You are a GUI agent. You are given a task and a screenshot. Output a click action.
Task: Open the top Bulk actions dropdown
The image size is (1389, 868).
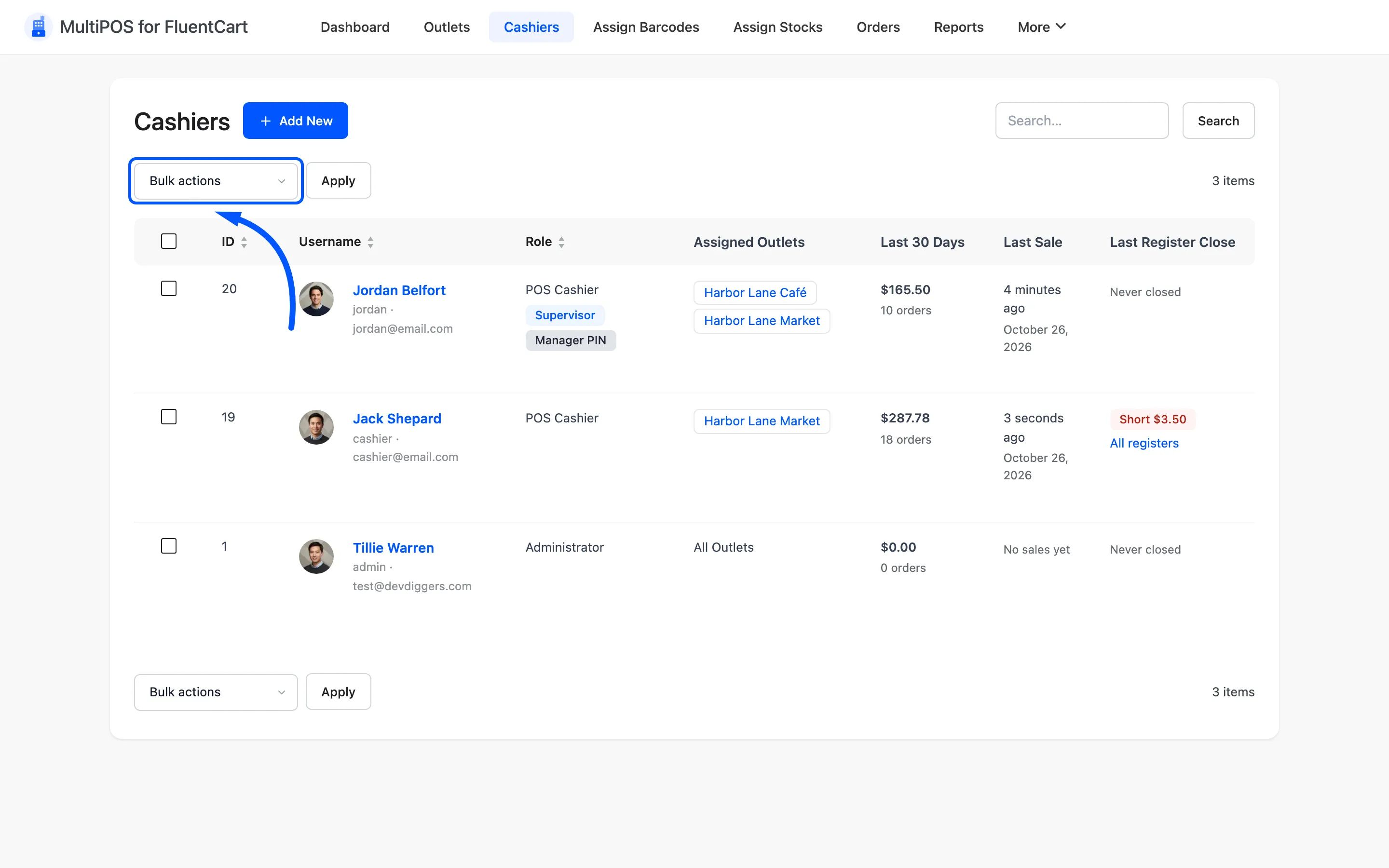tap(216, 181)
